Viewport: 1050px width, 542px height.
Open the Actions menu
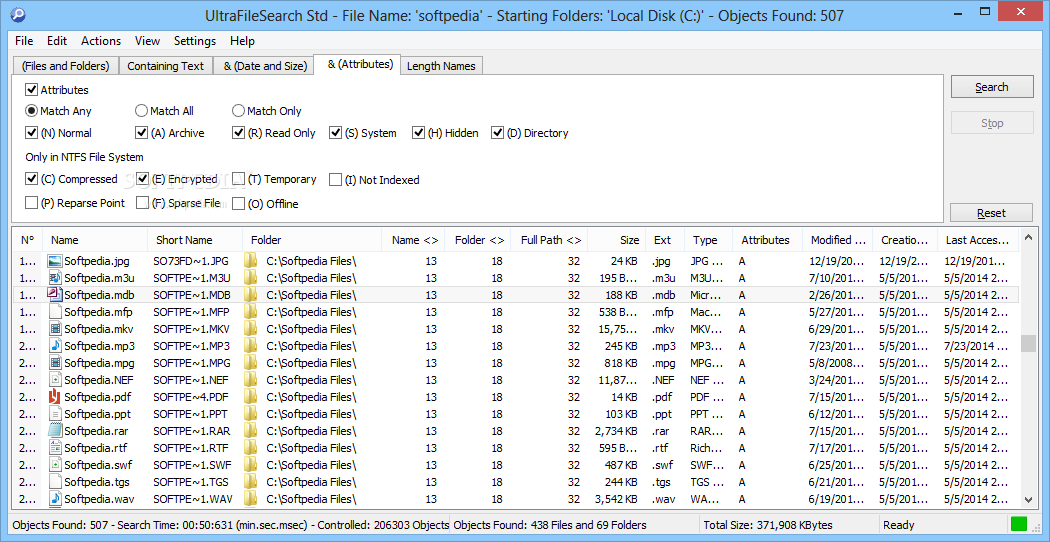click(x=101, y=41)
